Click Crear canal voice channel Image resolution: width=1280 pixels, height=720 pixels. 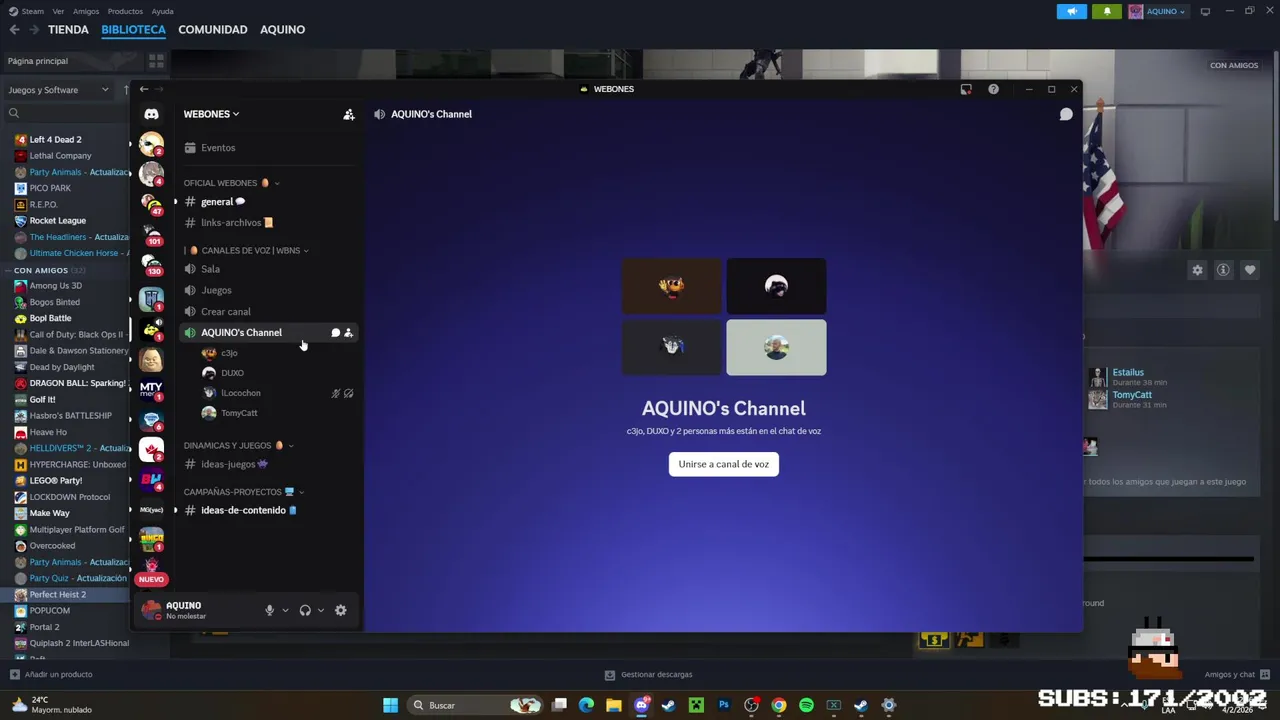click(268, 312)
